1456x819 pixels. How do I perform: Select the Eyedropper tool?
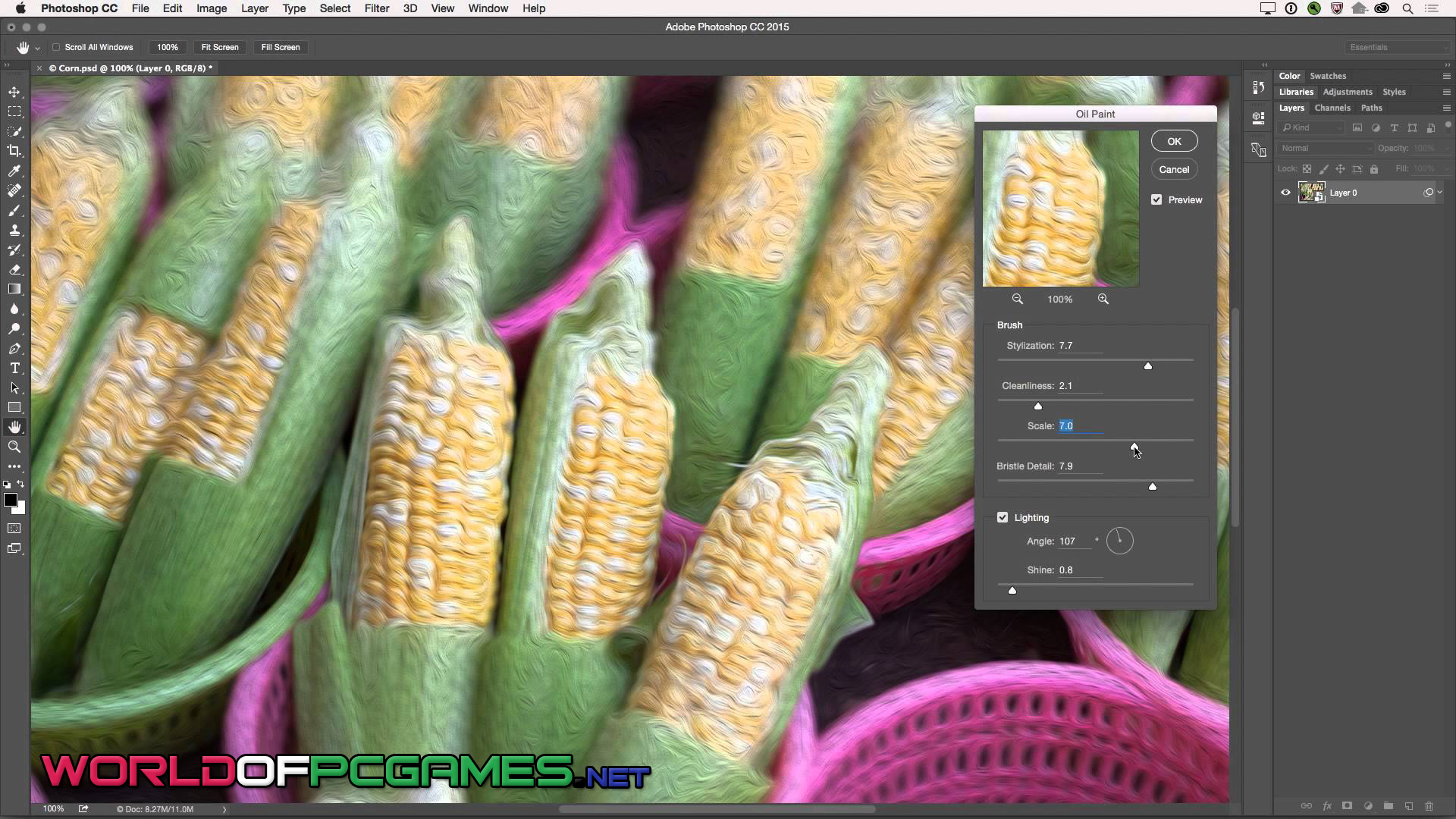[14, 171]
